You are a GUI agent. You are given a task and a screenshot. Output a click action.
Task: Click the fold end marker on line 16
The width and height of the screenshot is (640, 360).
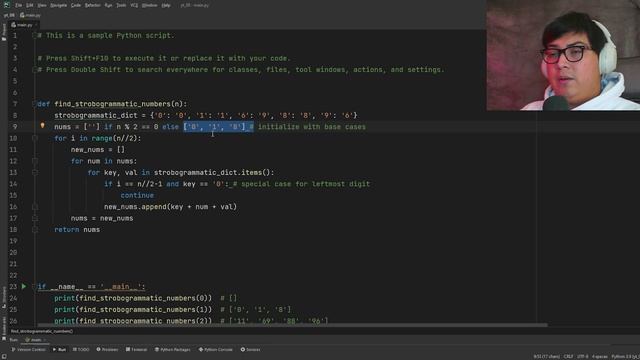[35, 207]
